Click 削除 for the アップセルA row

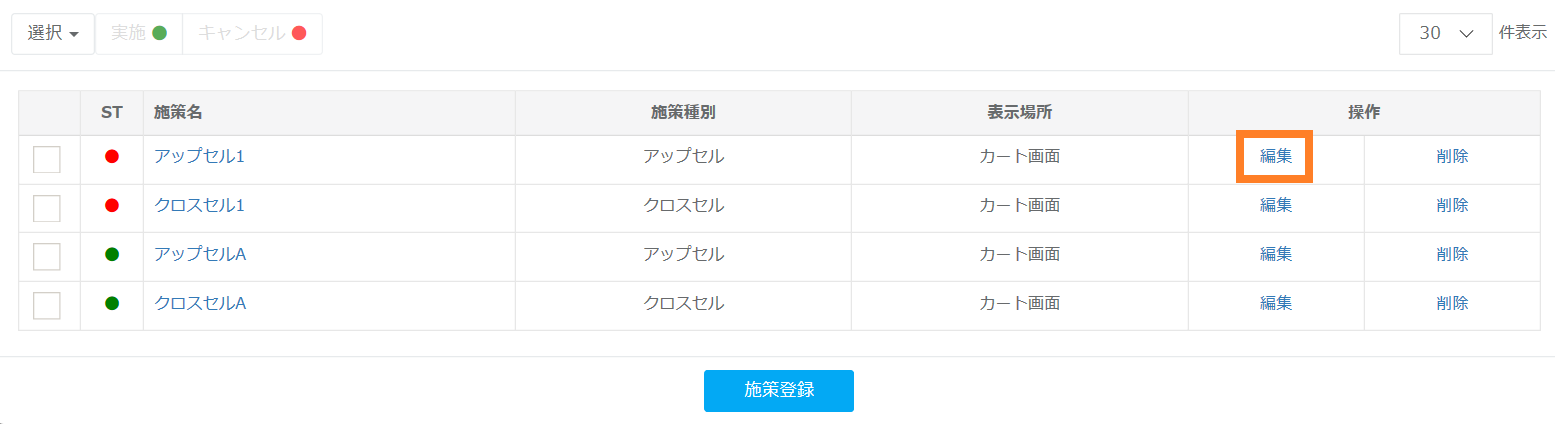tap(1452, 254)
